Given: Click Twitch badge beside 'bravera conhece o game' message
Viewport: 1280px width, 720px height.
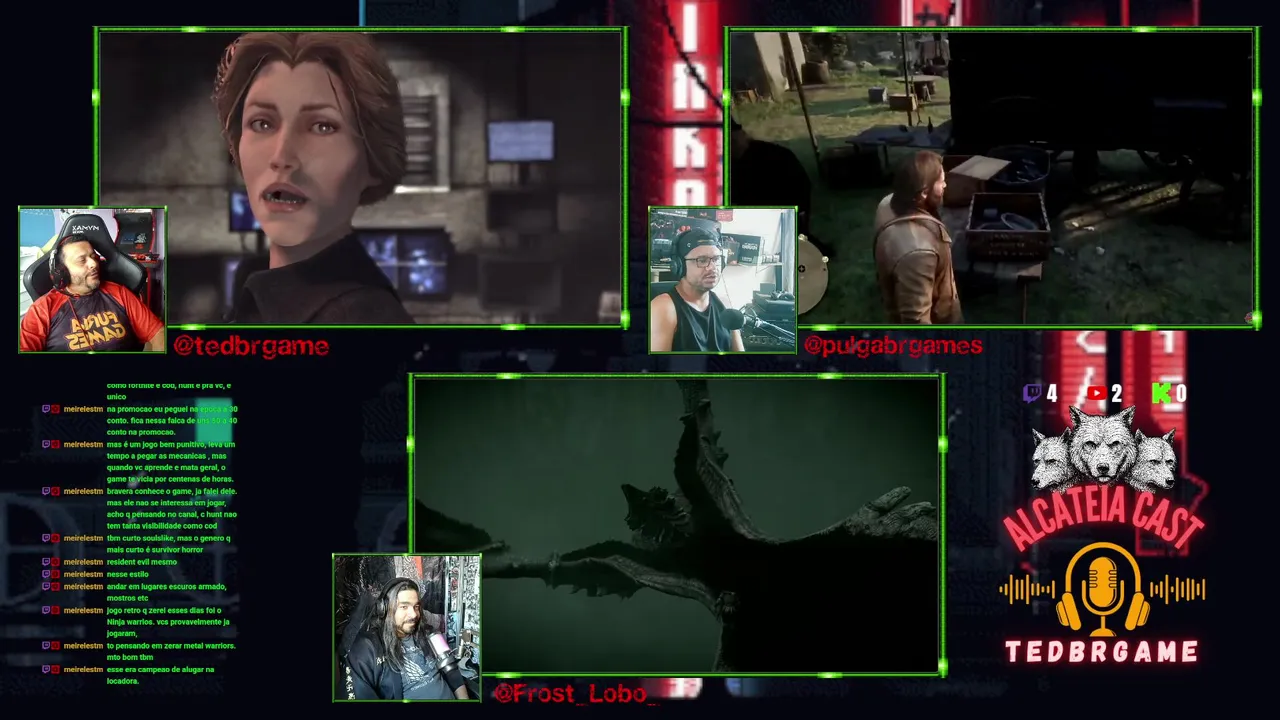Looking at the screenshot, I should [46, 491].
